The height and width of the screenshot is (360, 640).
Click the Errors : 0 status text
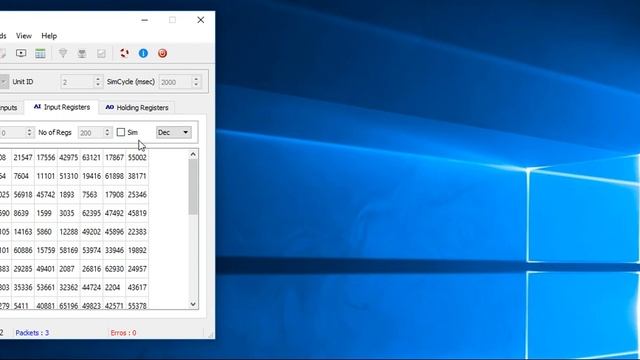123,333
